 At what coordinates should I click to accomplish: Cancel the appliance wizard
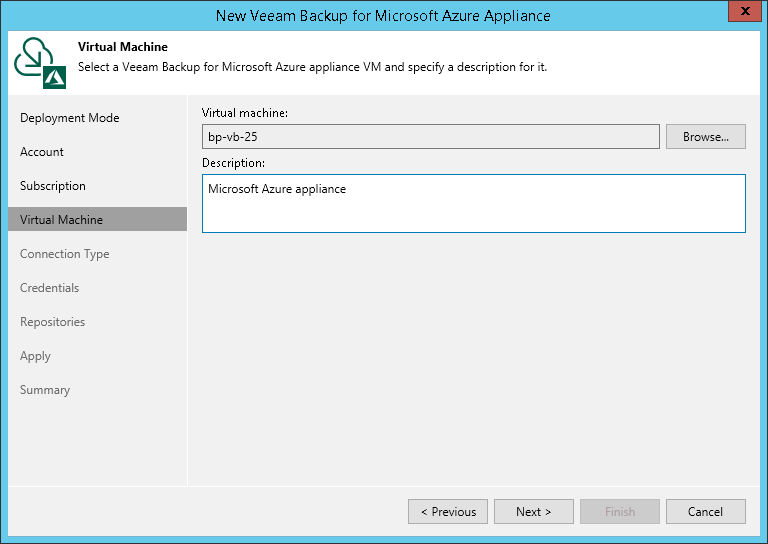click(705, 512)
